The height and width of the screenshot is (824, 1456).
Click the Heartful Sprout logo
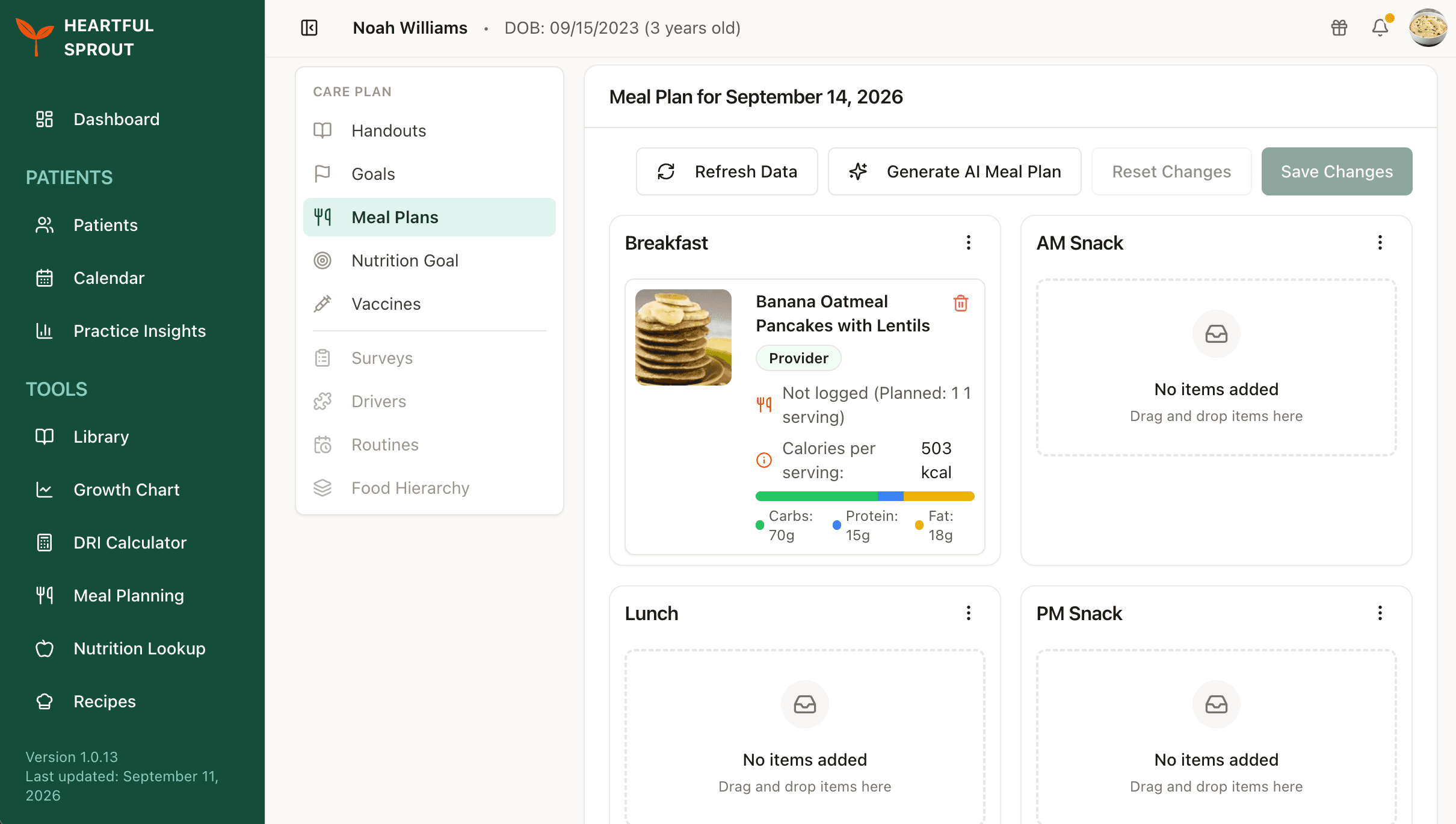[x=85, y=37]
